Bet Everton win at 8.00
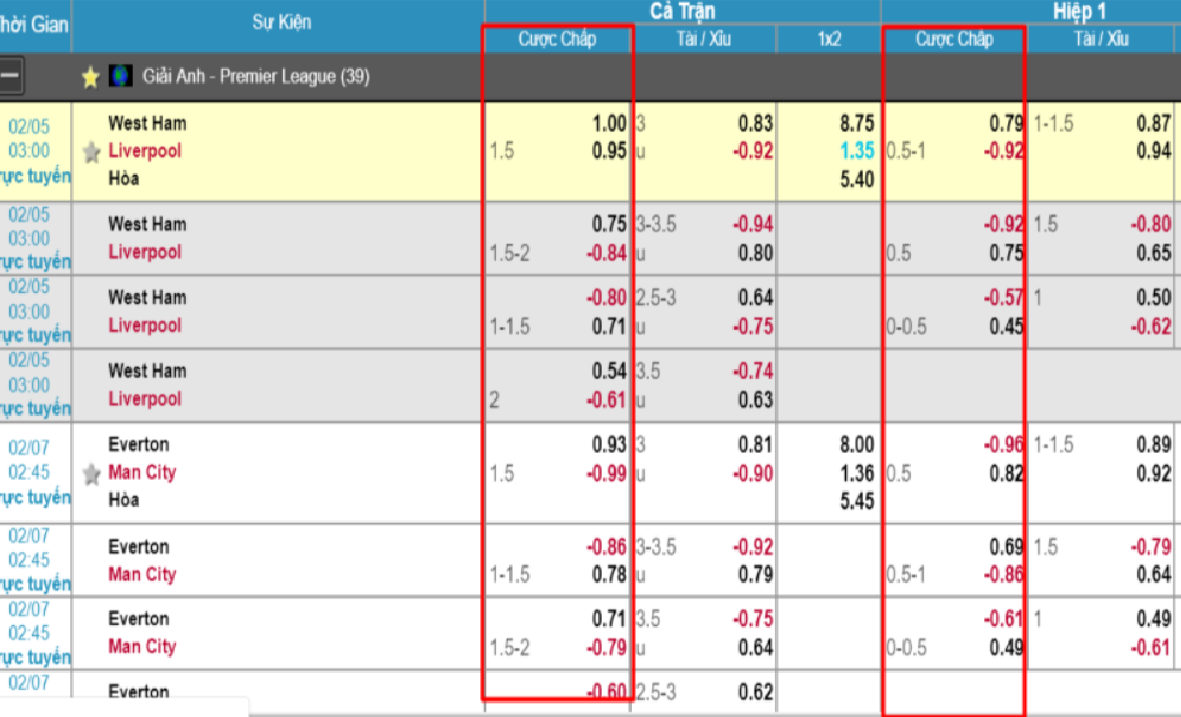1181x717 pixels. [x=857, y=444]
